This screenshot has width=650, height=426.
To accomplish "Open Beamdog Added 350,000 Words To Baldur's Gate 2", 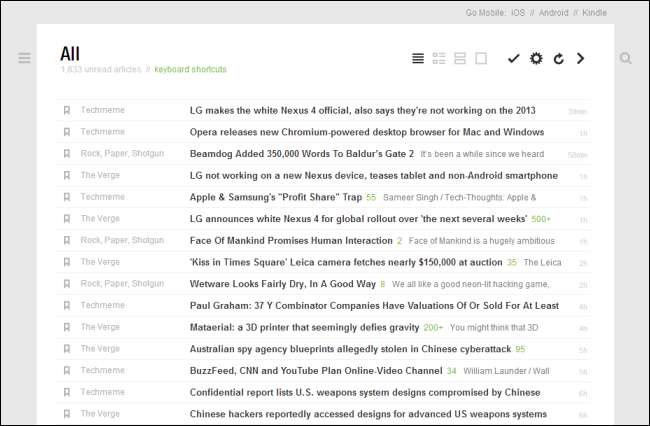I will (302, 154).
